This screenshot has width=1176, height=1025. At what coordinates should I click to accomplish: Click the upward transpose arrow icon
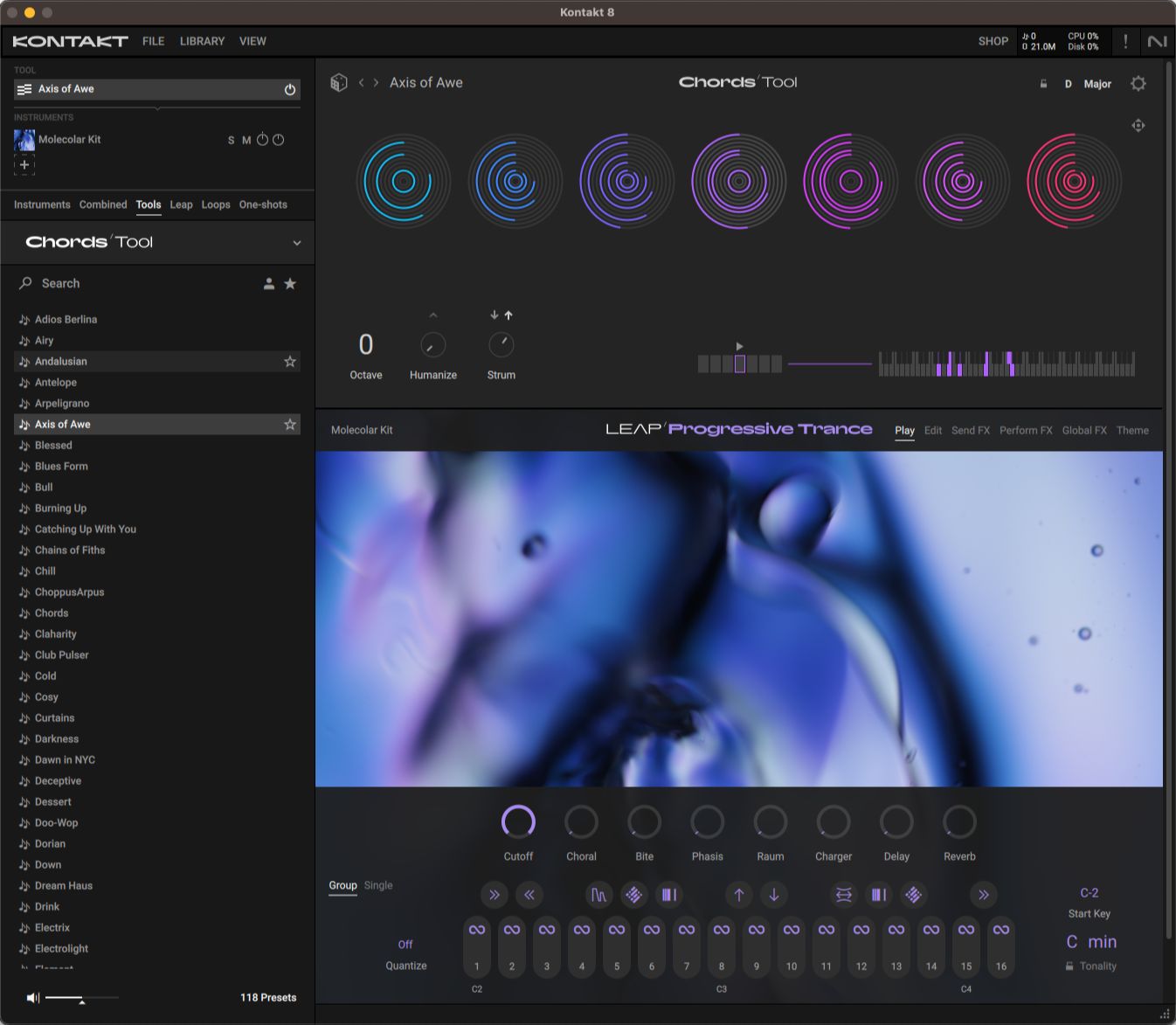pos(738,895)
